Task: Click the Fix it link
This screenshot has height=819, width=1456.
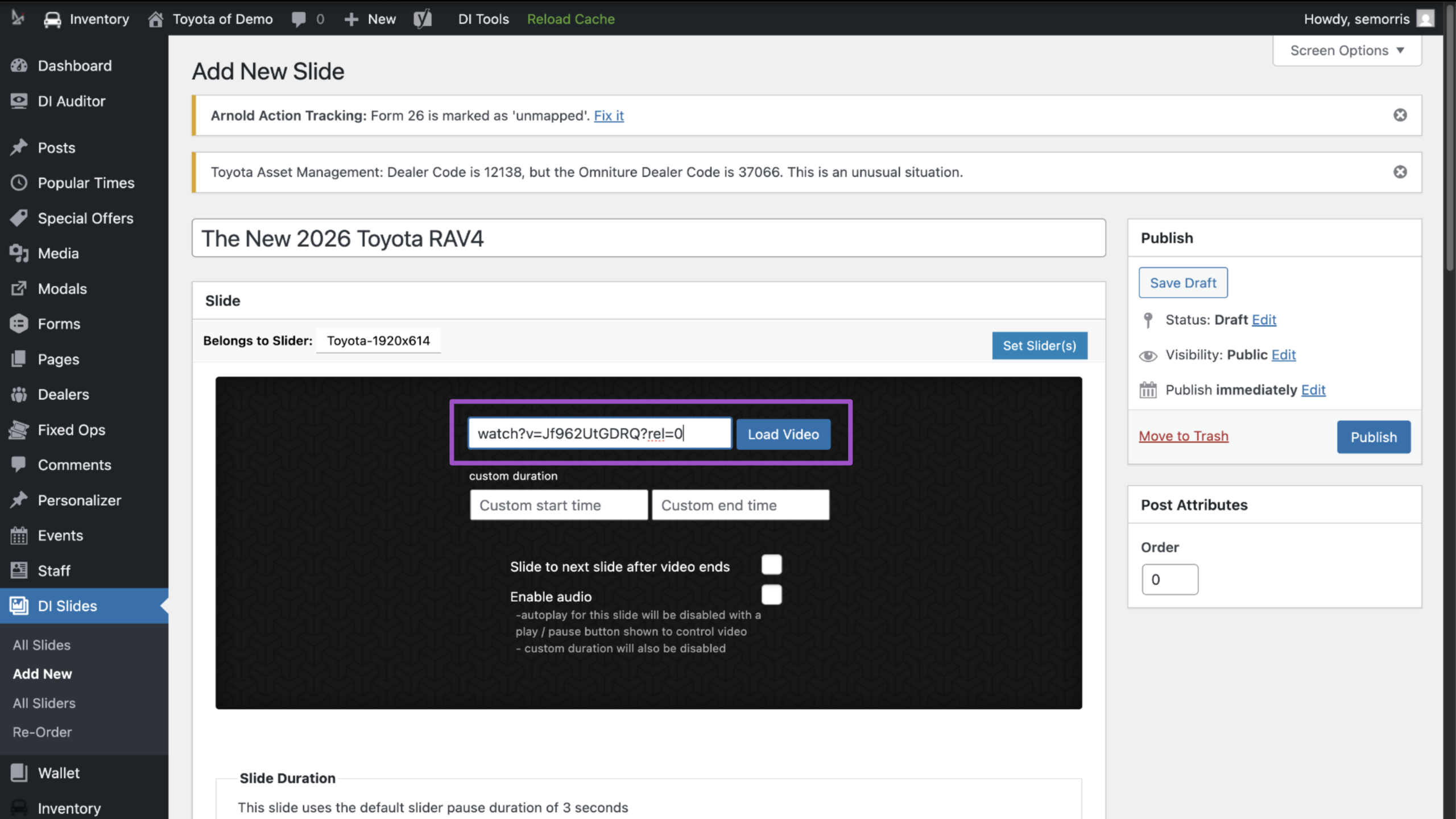Action: coord(609,115)
